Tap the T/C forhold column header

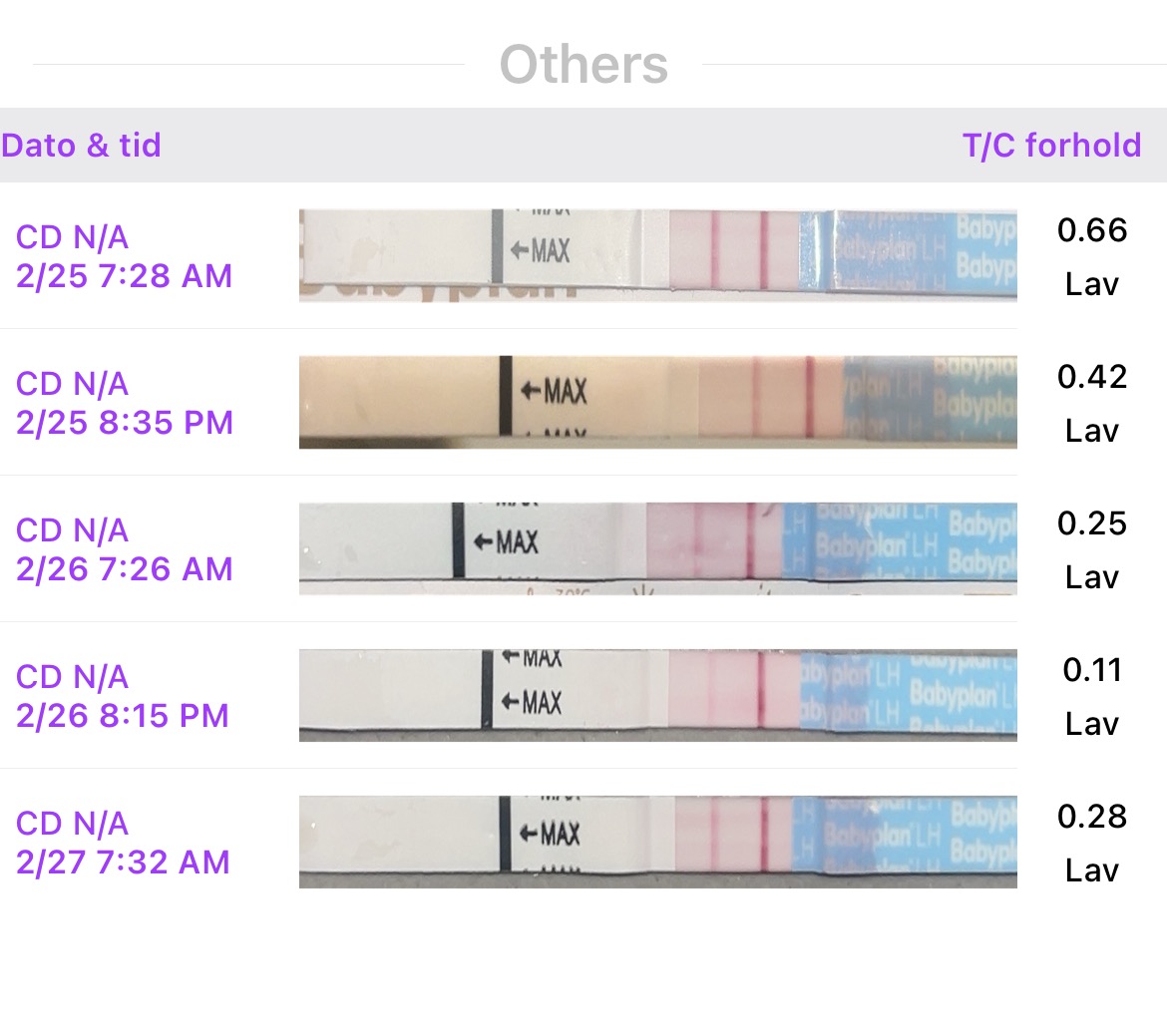(x=1051, y=146)
